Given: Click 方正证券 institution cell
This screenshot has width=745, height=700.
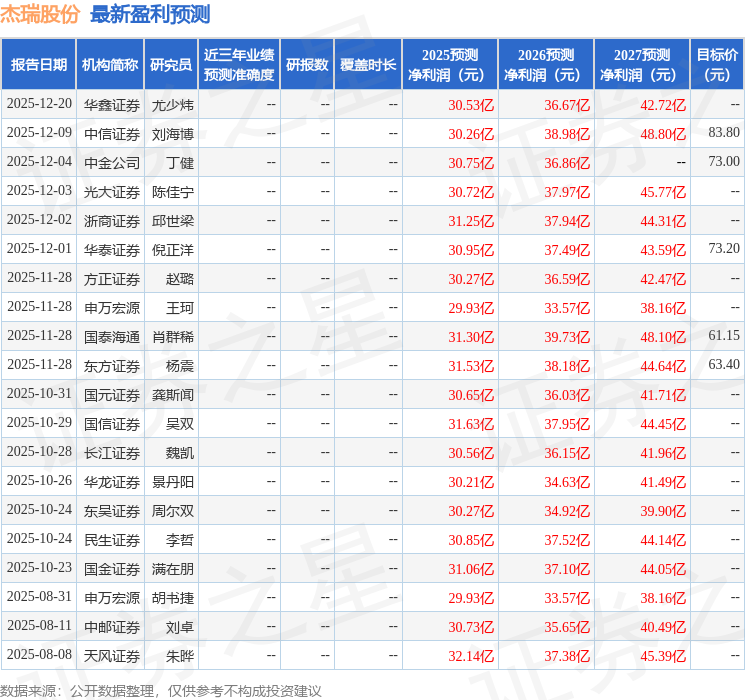Looking at the screenshot, I should click(112, 279).
